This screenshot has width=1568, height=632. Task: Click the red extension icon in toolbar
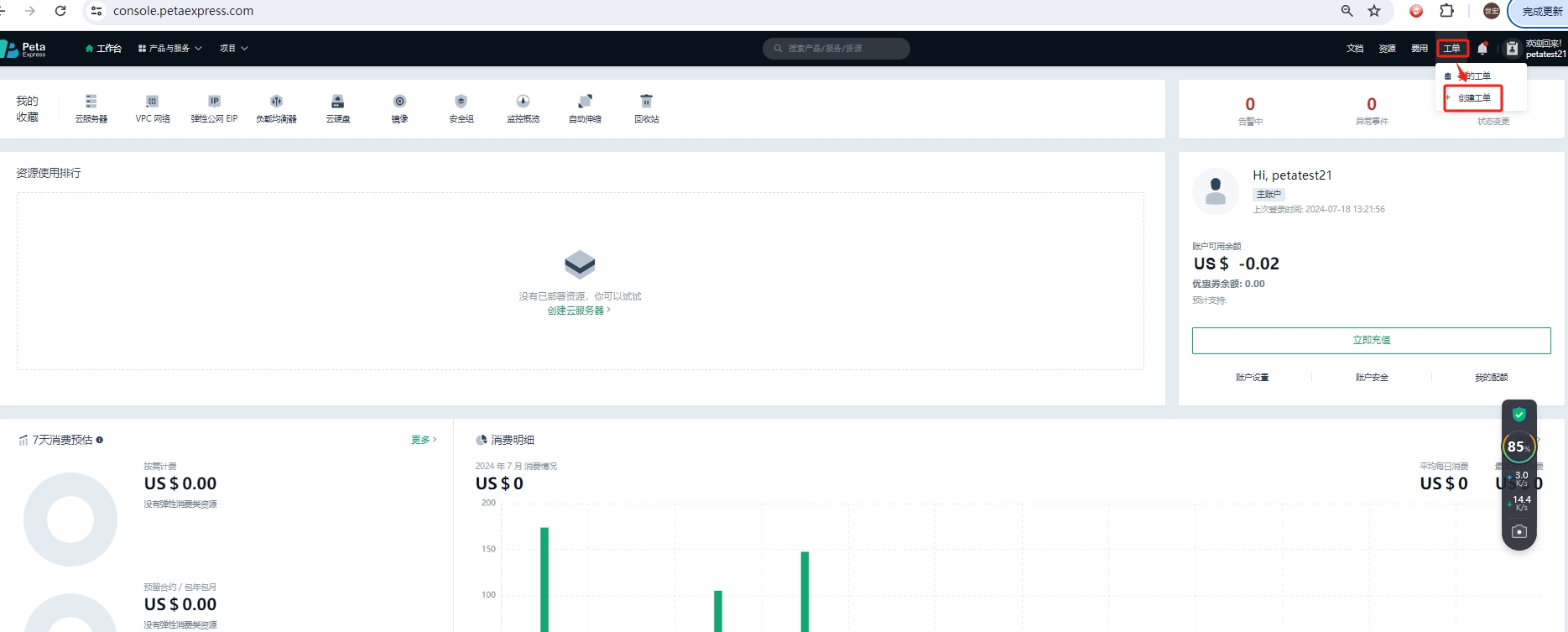1416,11
